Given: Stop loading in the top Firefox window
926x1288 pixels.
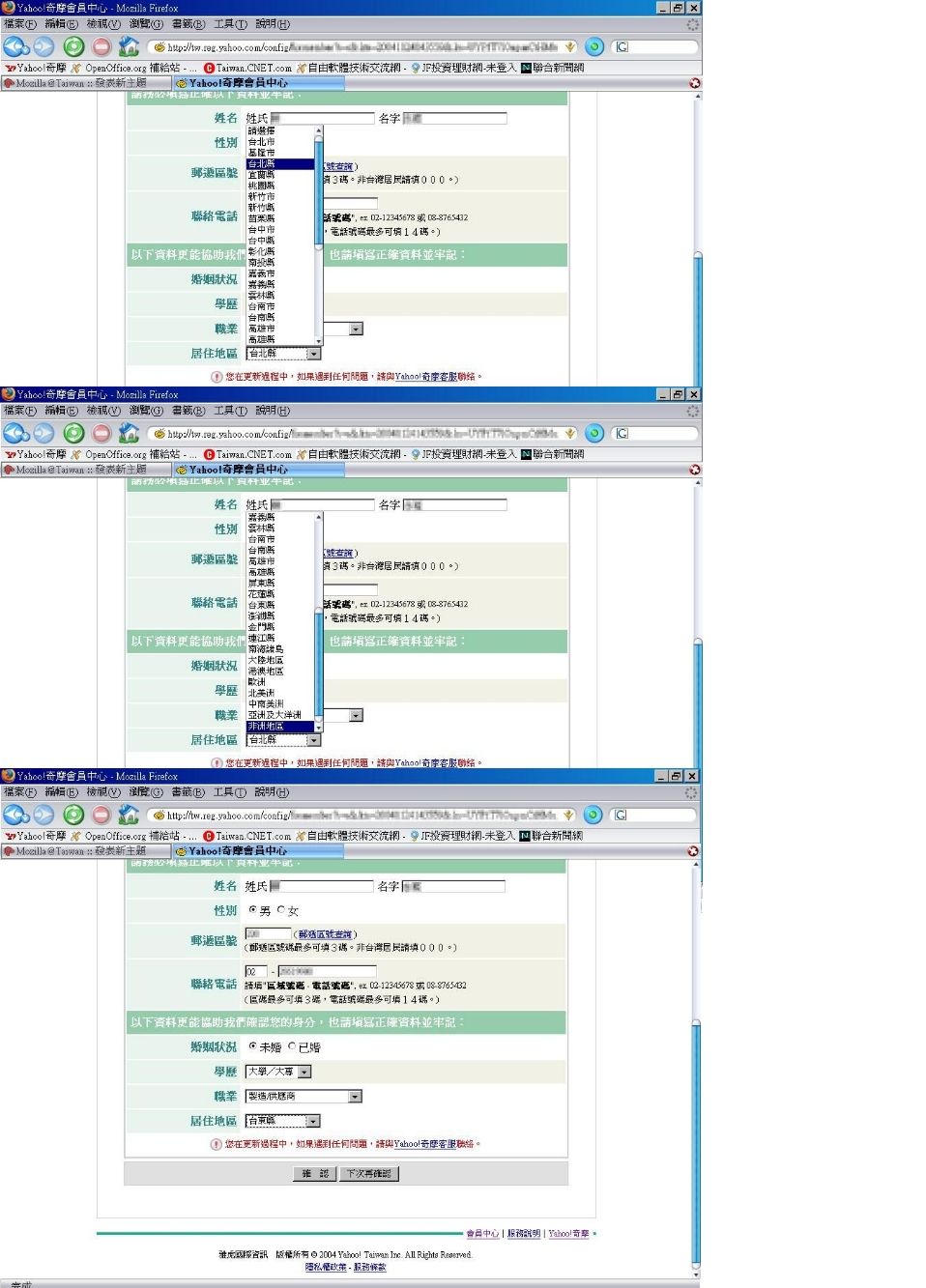Looking at the screenshot, I should tap(101, 46).
